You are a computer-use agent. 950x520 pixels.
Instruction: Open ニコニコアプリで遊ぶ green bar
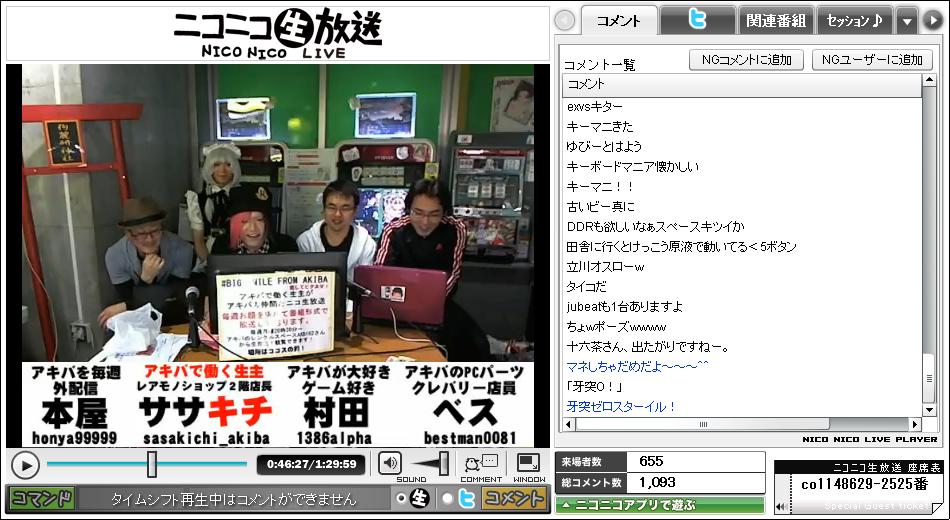coord(660,505)
